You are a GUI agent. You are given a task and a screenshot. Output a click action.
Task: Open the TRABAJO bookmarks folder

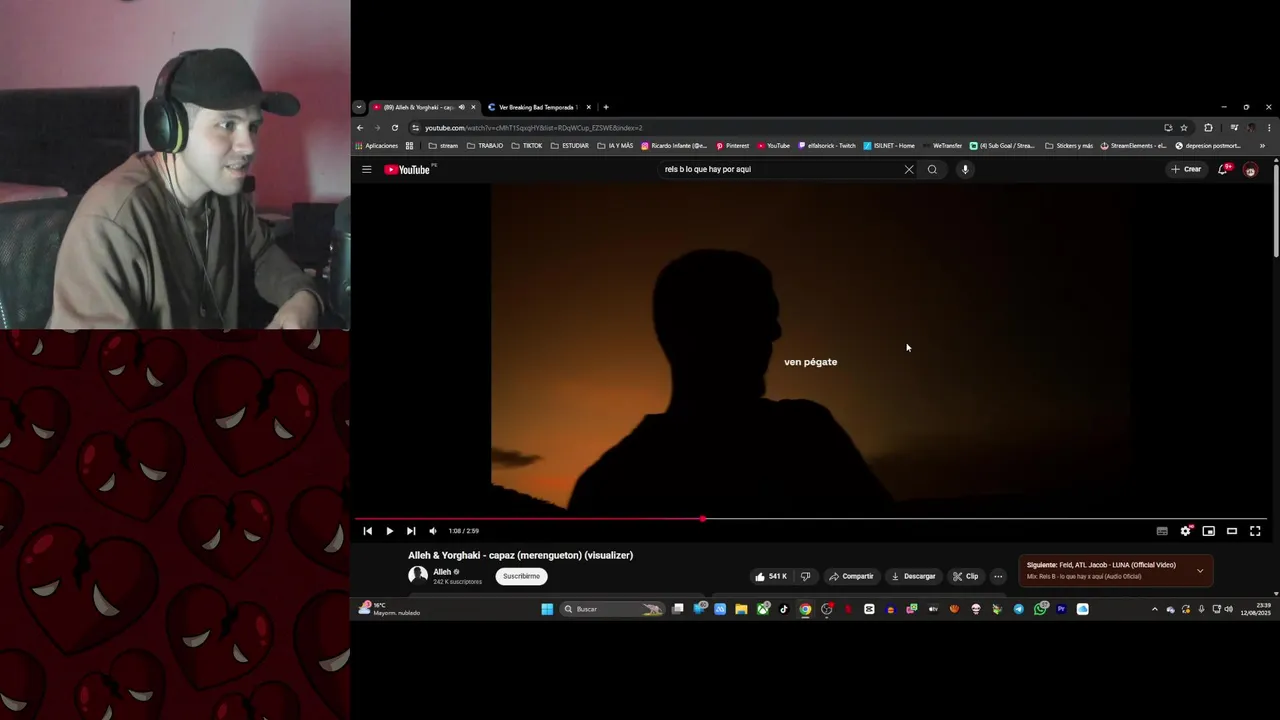pos(485,146)
